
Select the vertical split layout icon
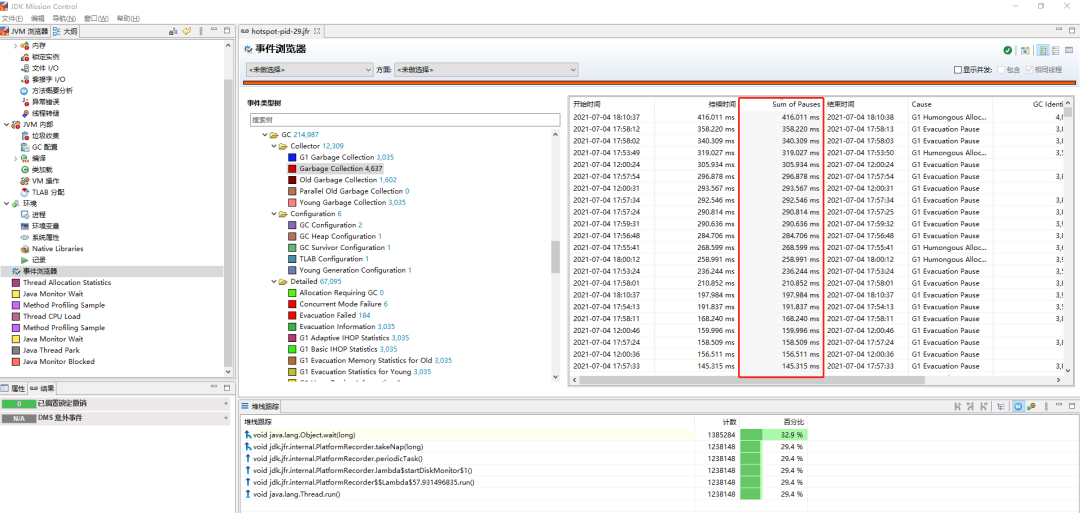pyautogui.click(x=1043, y=50)
